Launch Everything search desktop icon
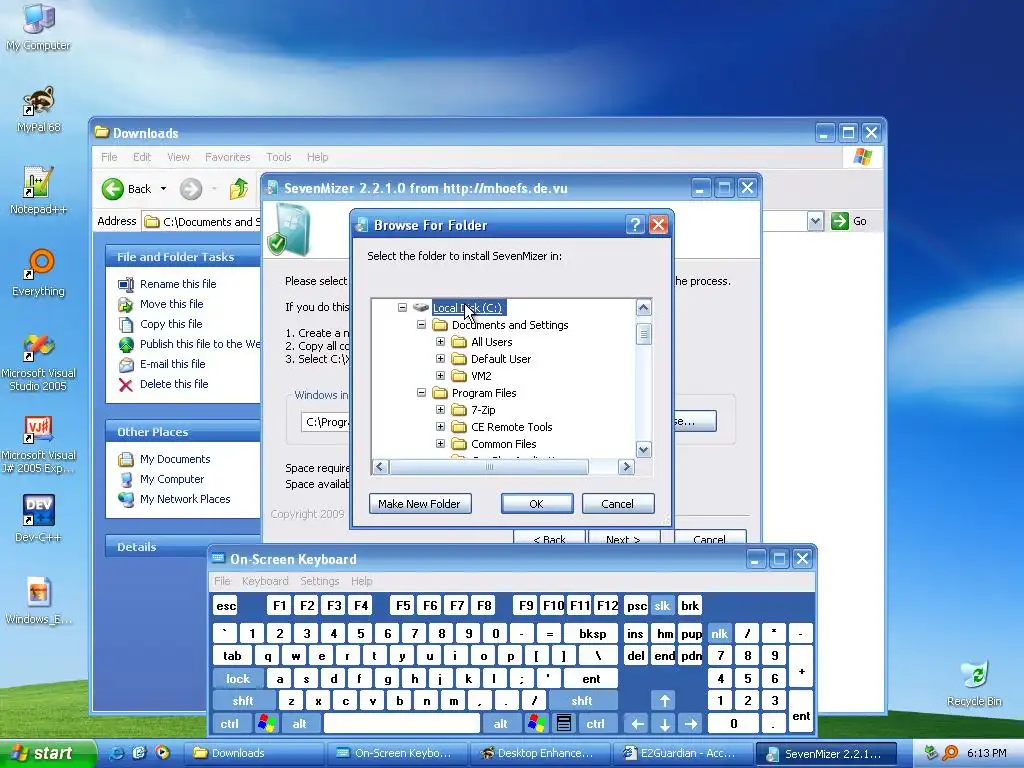 tap(38, 273)
